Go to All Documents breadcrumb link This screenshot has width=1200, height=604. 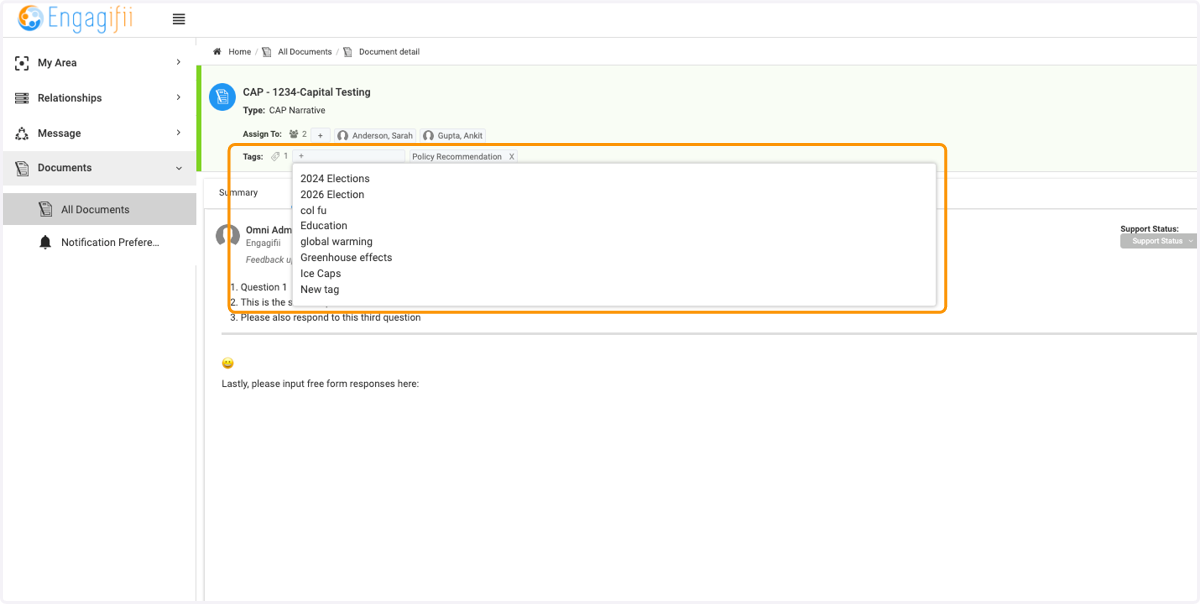coord(305,52)
